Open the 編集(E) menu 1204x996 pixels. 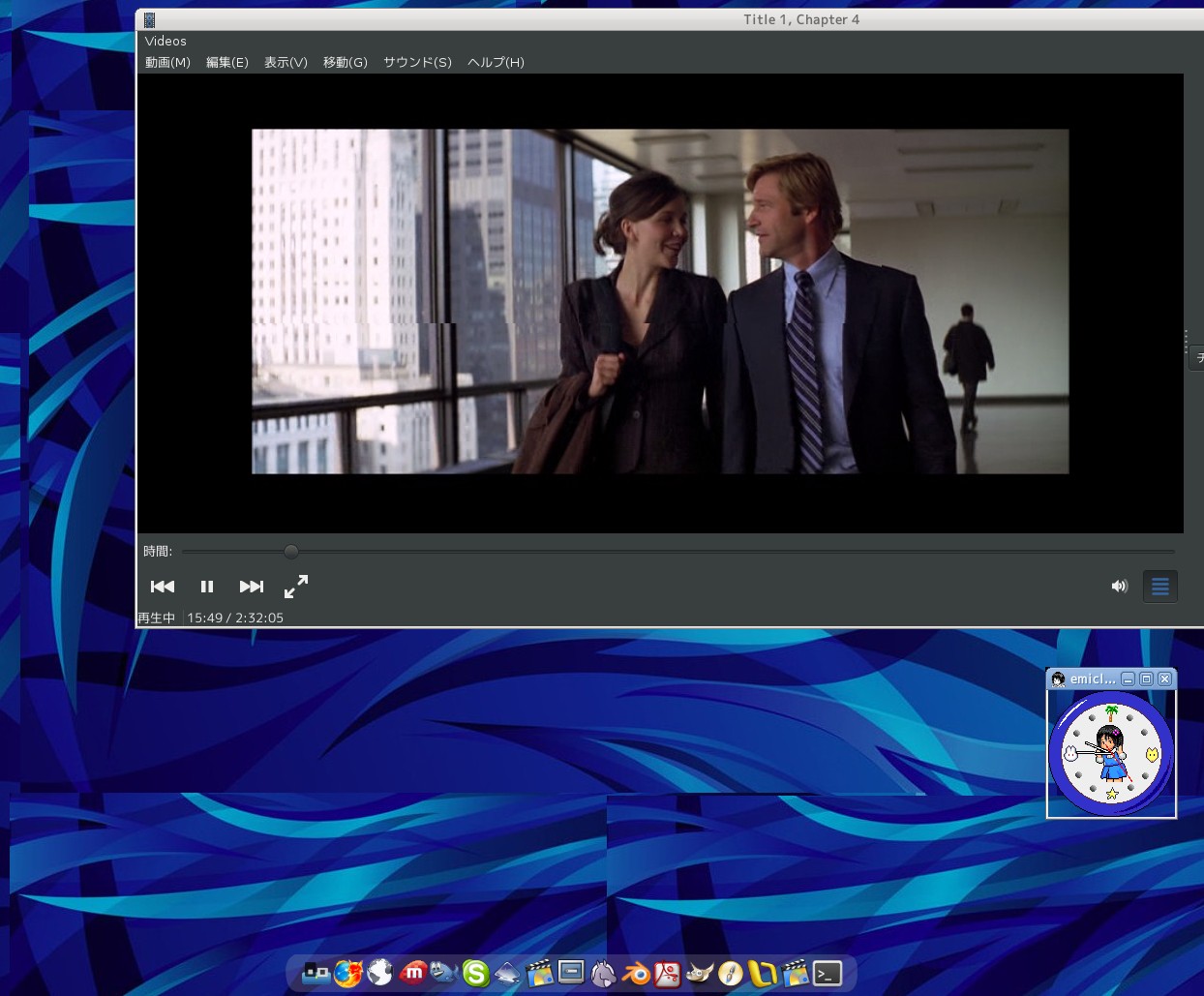pos(226,62)
